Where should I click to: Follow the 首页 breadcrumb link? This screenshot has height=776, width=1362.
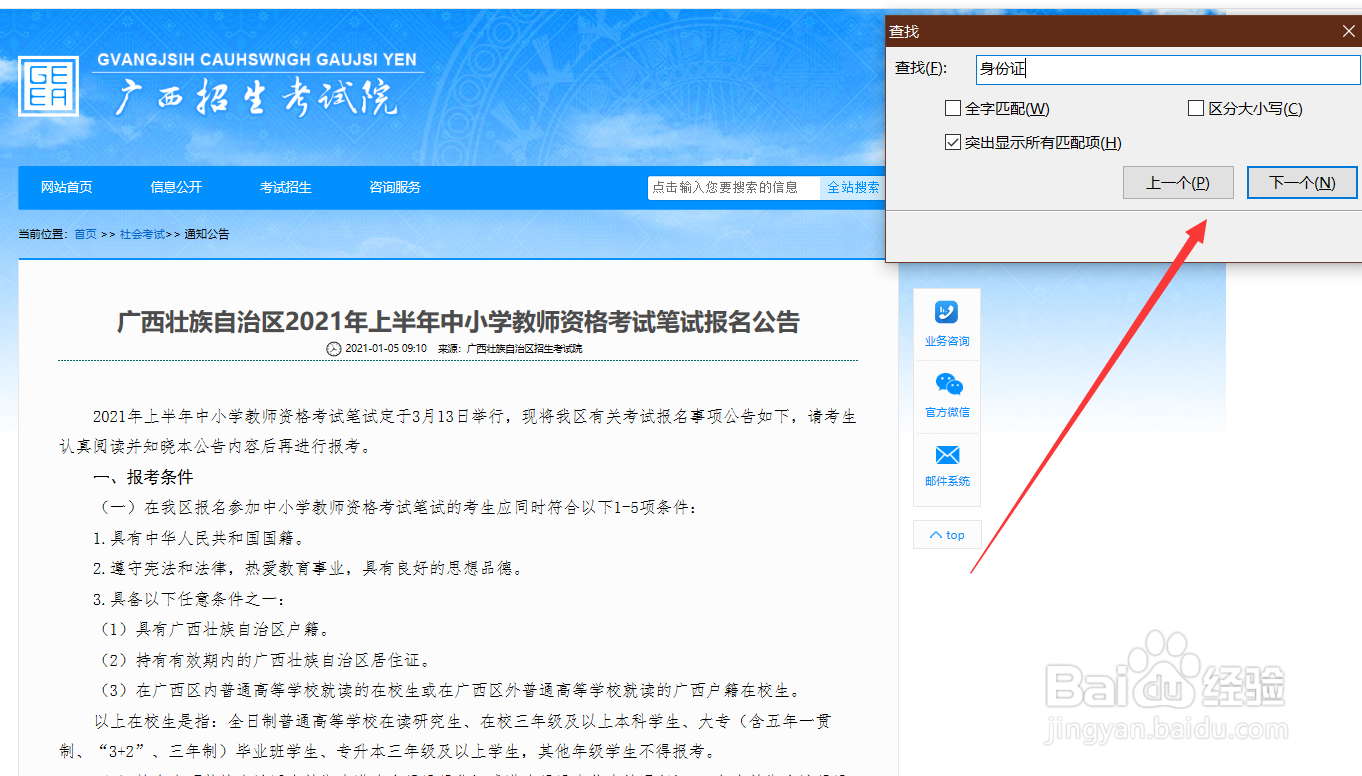(86, 234)
